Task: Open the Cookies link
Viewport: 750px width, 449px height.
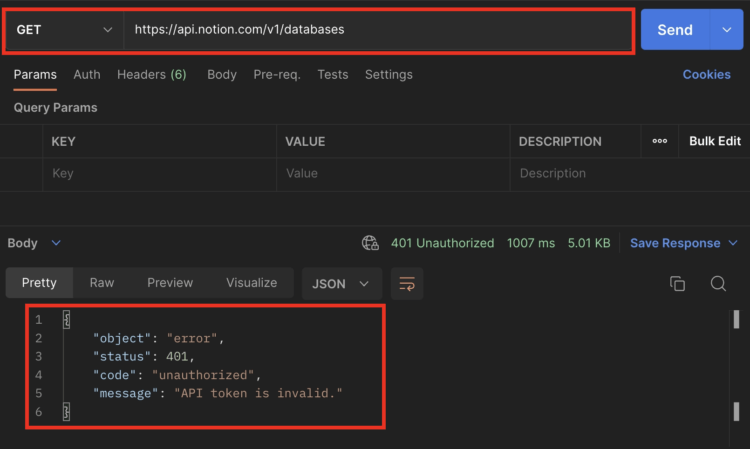Action: tap(706, 74)
